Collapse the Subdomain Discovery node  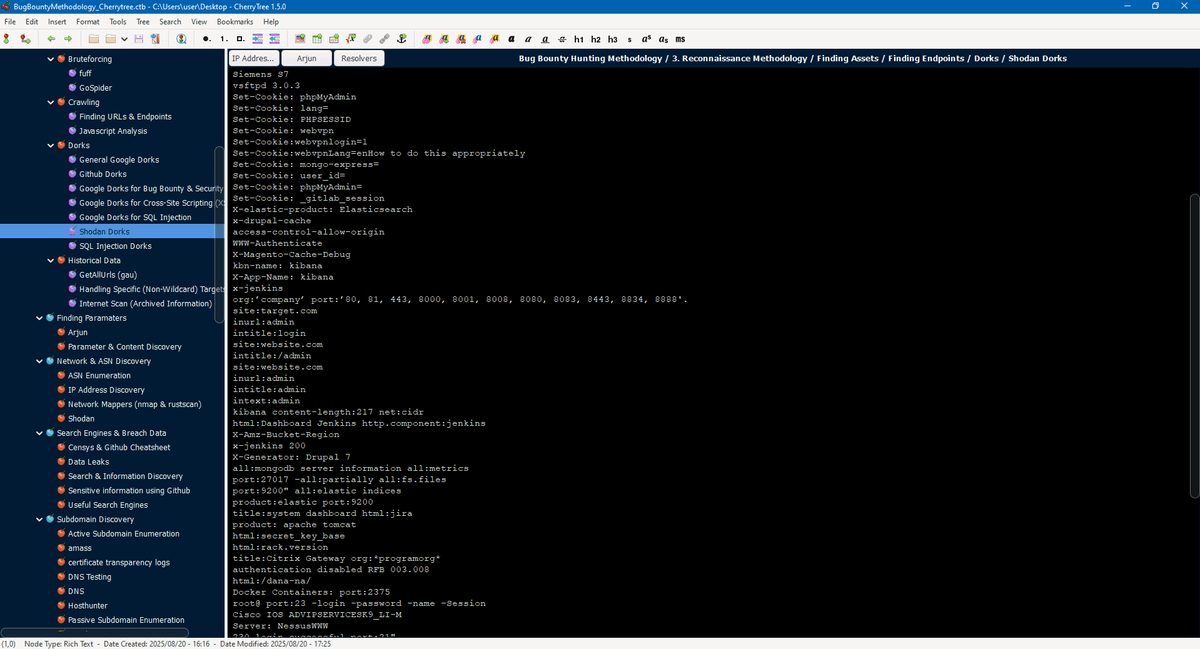point(39,520)
